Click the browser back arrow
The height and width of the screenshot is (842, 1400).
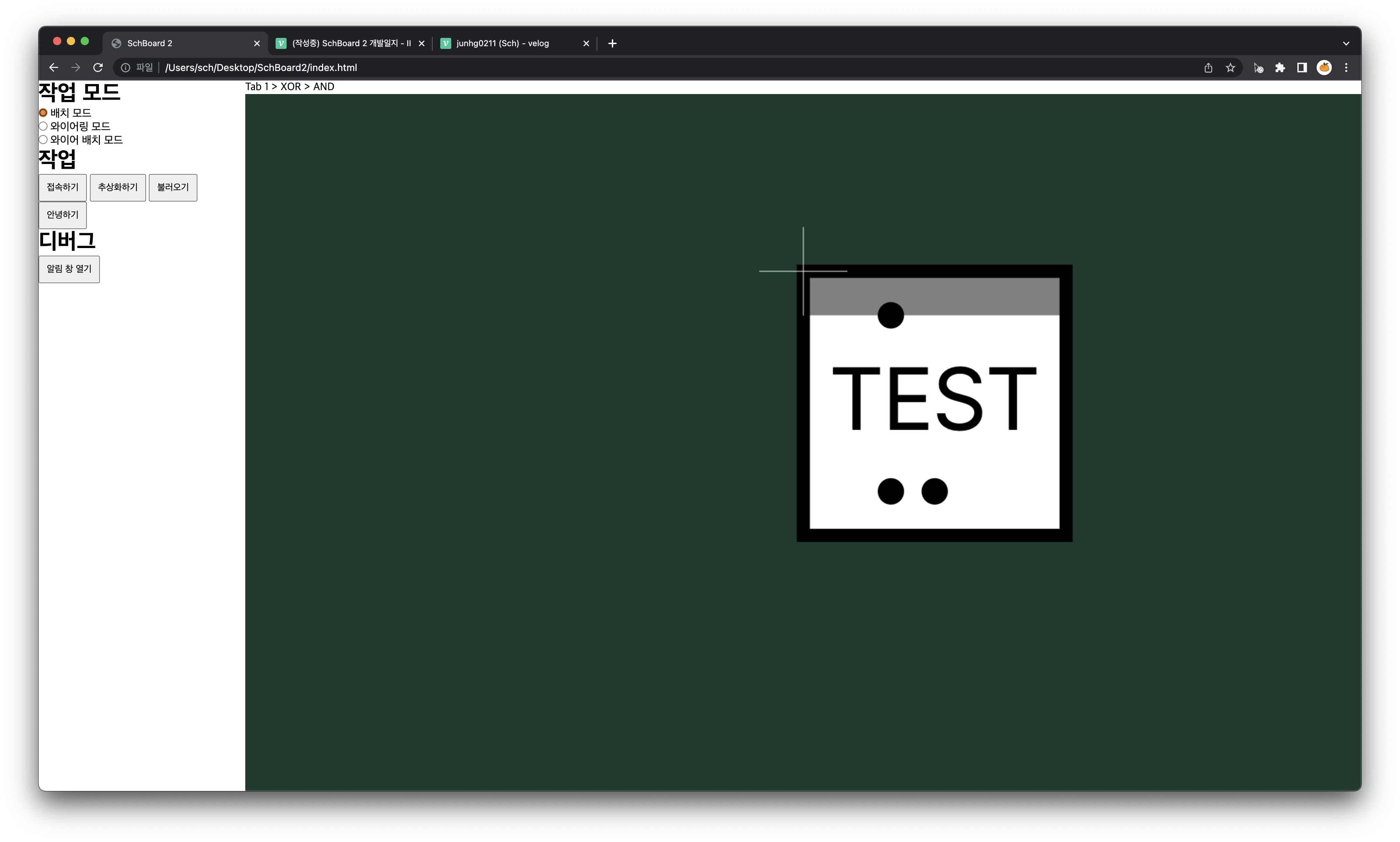tap(53, 68)
